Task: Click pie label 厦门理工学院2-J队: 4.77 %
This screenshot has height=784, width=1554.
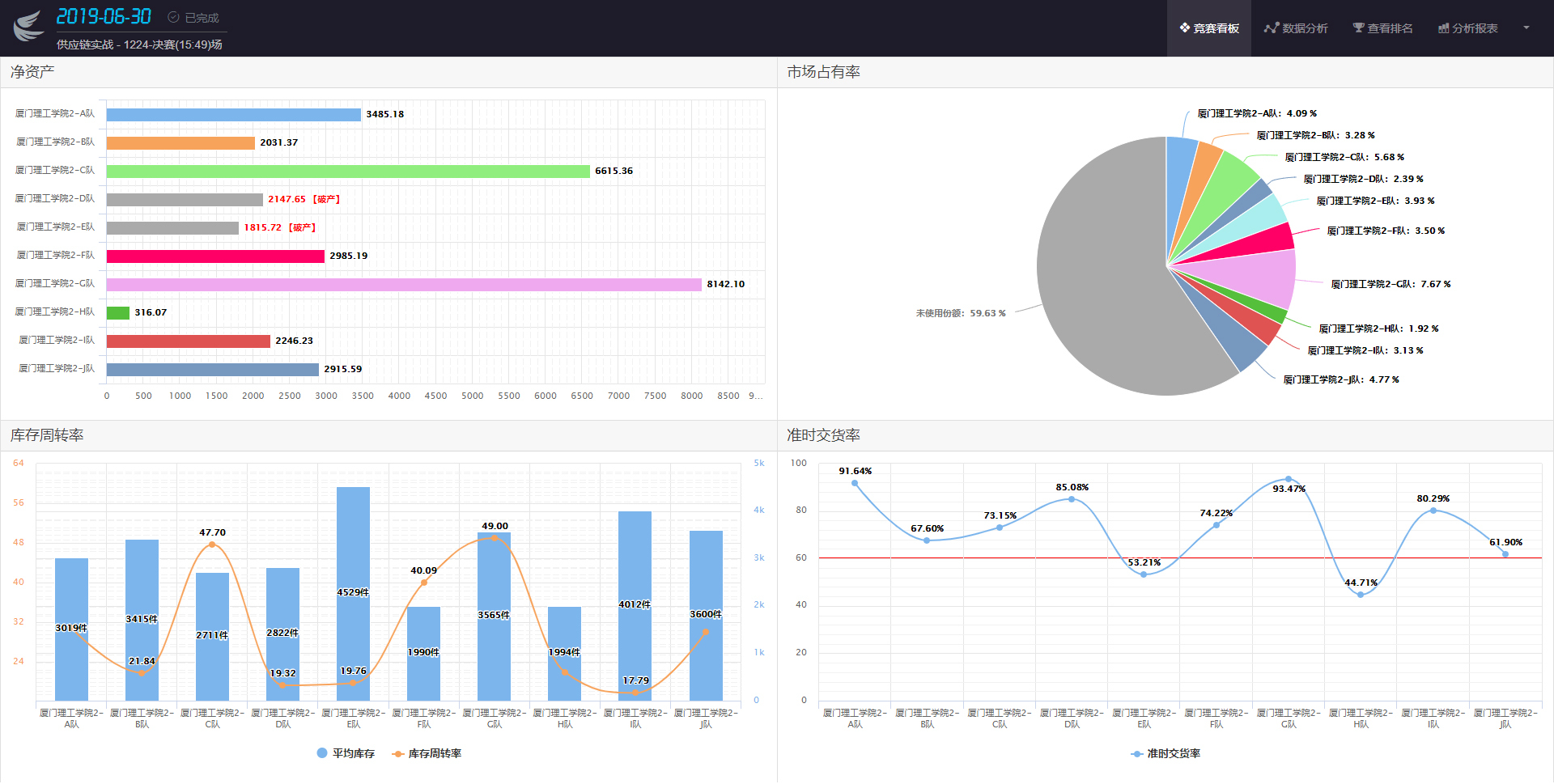Action: pyautogui.click(x=1341, y=380)
